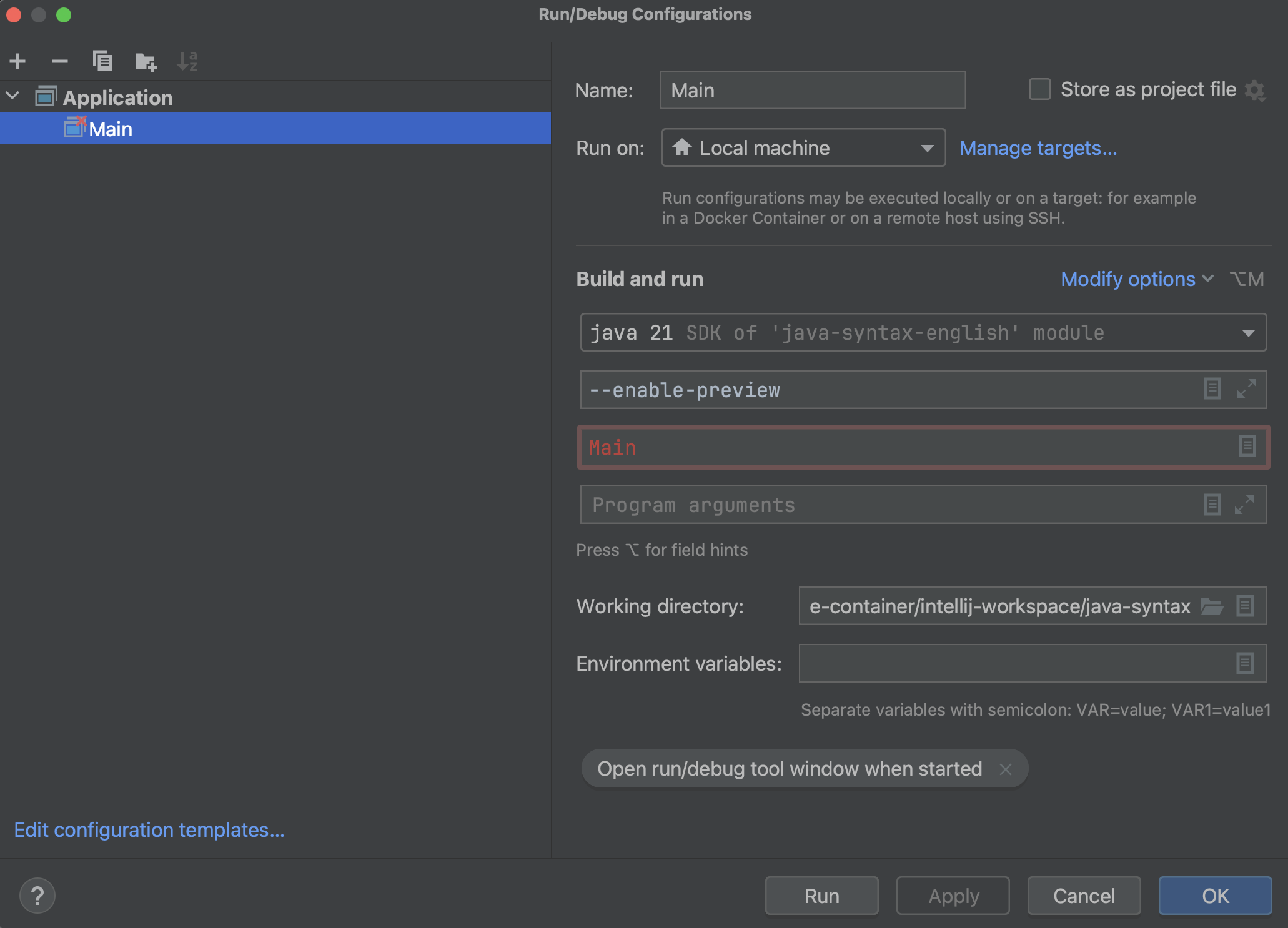This screenshot has width=1288, height=928.
Task: Click the gear icon beside Store as project file
Action: (1254, 91)
